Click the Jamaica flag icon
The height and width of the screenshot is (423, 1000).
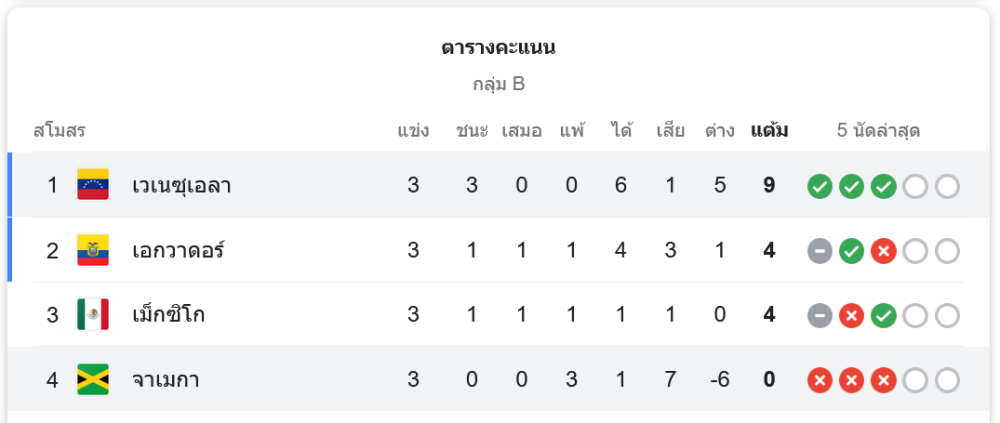pos(93,380)
